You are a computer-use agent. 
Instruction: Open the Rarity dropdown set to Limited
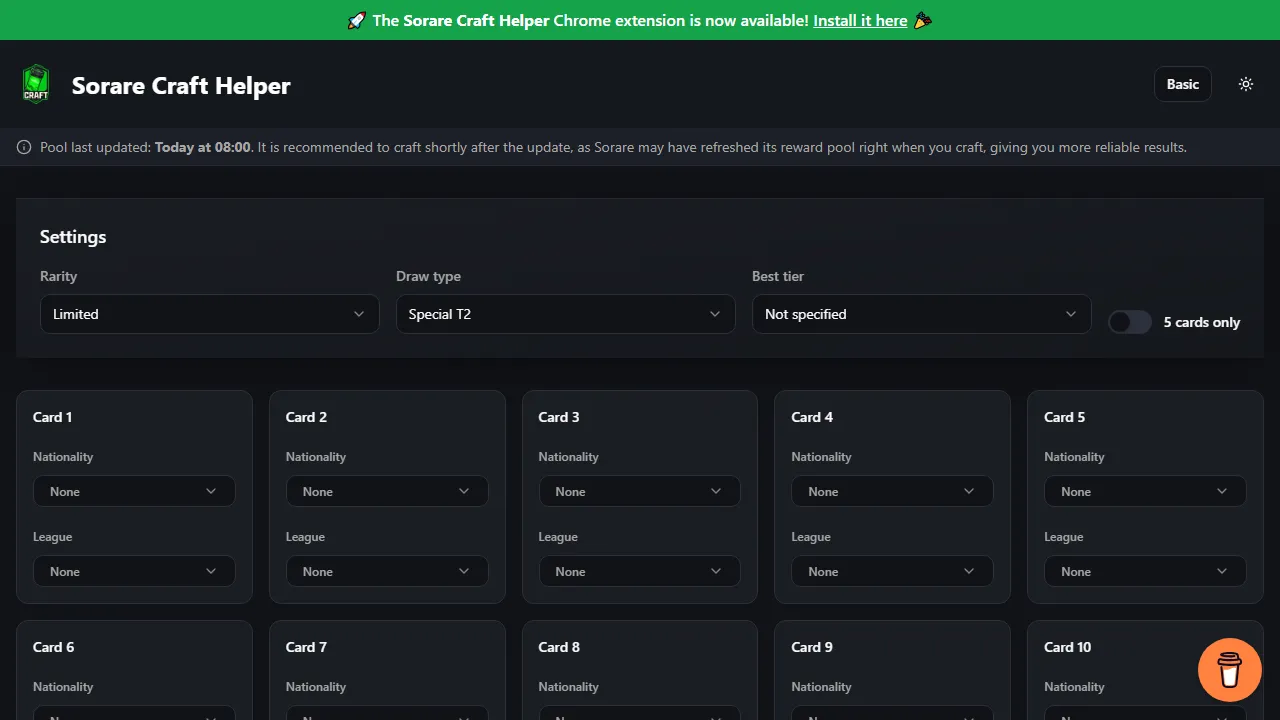(x=208, y=313)
